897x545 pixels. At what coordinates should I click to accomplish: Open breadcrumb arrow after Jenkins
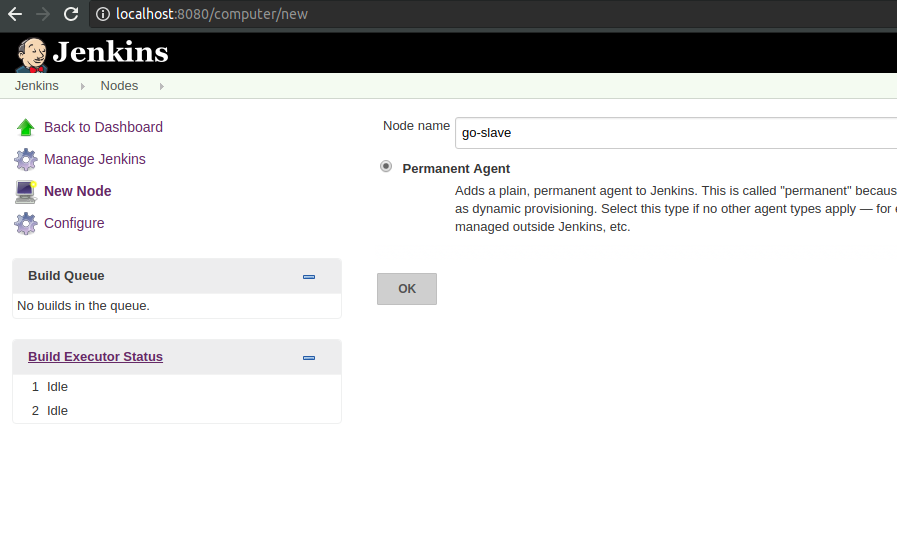82,86
